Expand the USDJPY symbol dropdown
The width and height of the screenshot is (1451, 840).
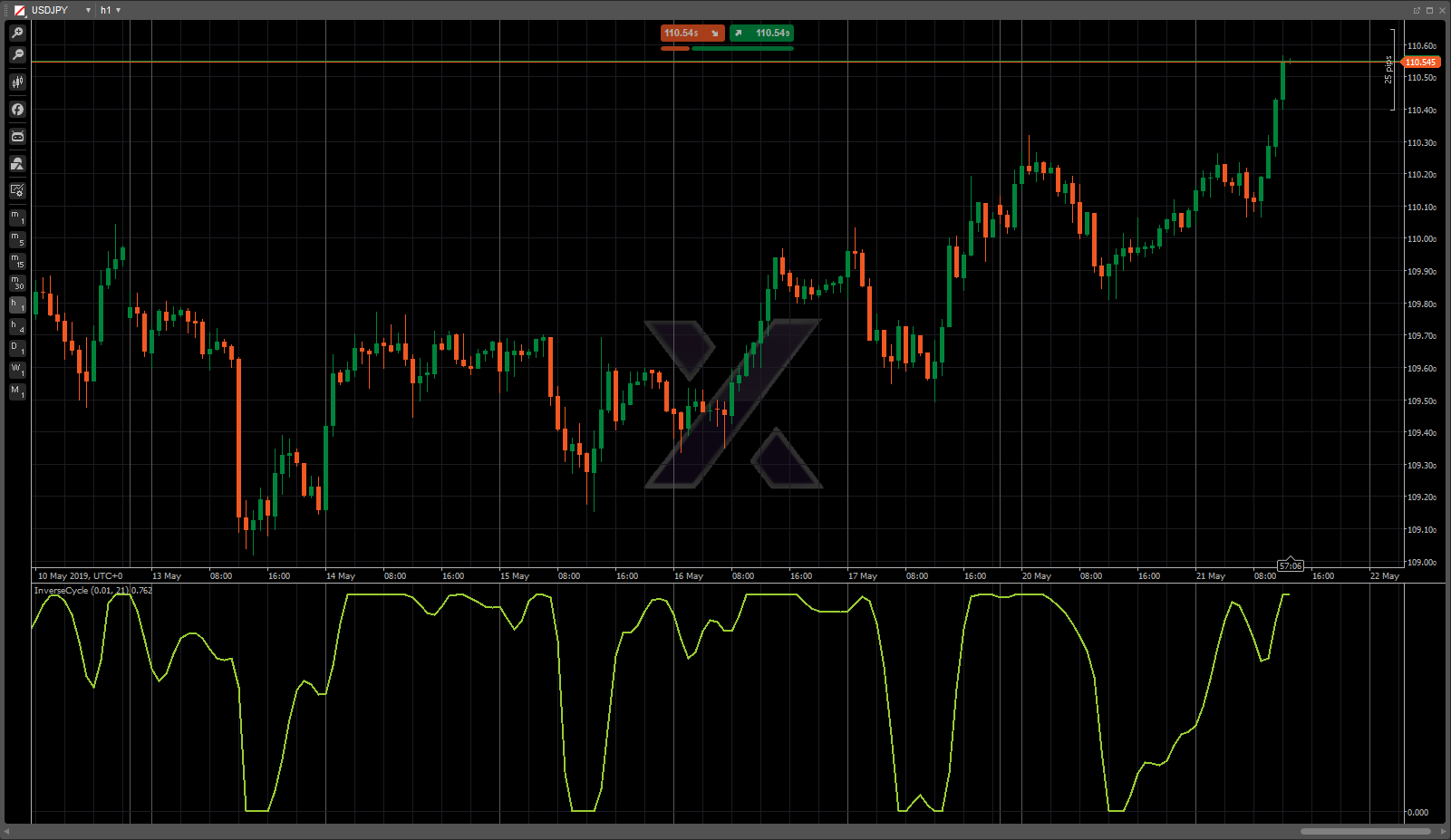tap(88, 10)
